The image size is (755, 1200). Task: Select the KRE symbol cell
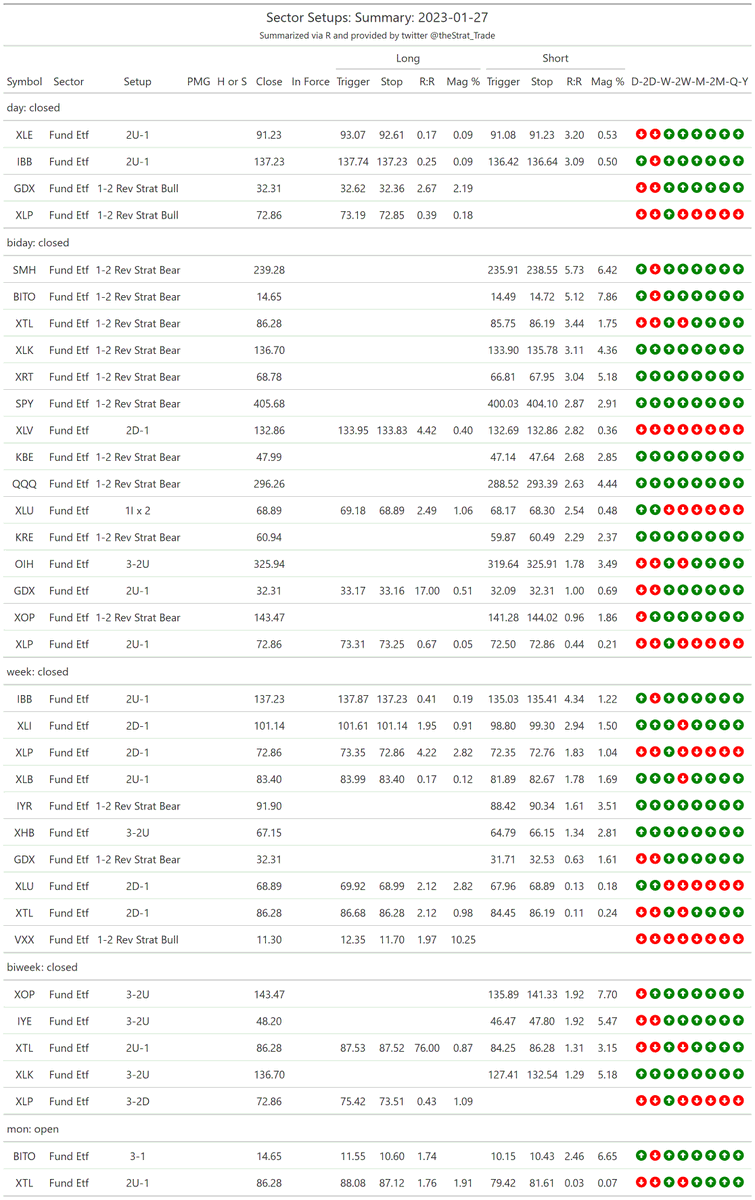pyautogui.click(x=24, y=537)
